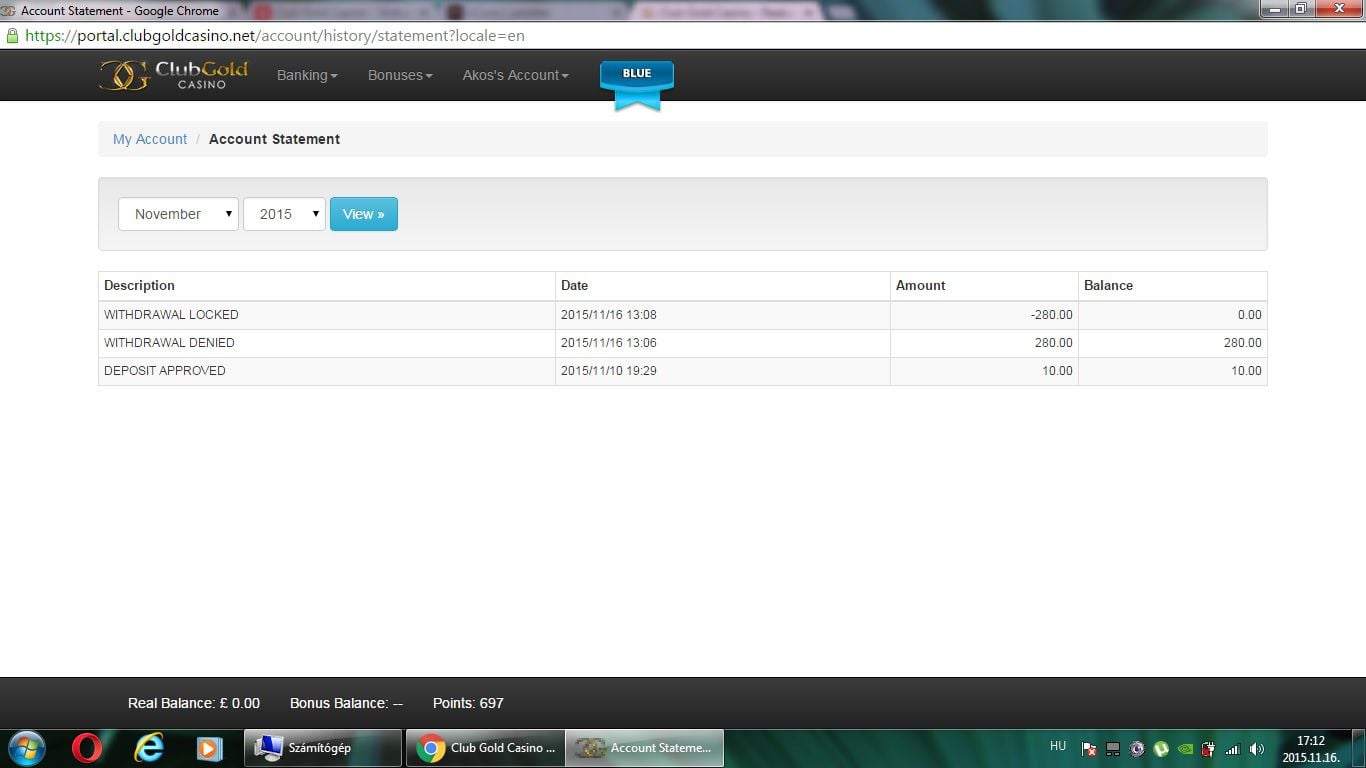The image size is (1366, 768).
Task: Click the date 2015/11/16 13:06
Action: (x=608, y=342)
